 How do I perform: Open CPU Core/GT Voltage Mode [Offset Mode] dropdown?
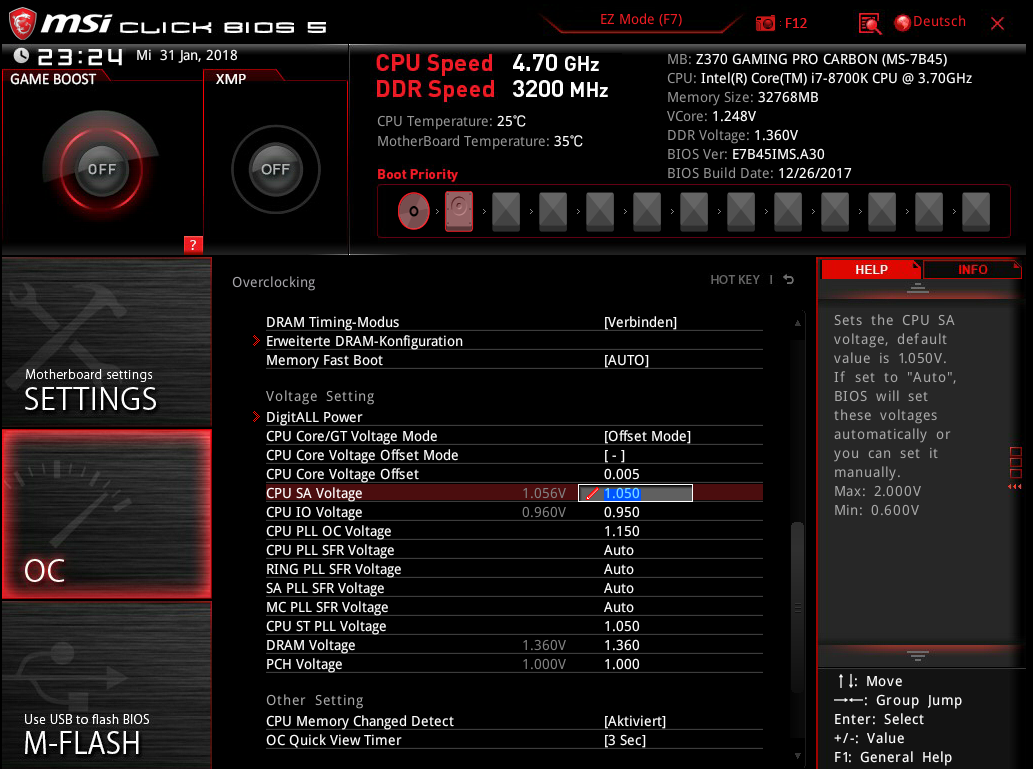647,436
